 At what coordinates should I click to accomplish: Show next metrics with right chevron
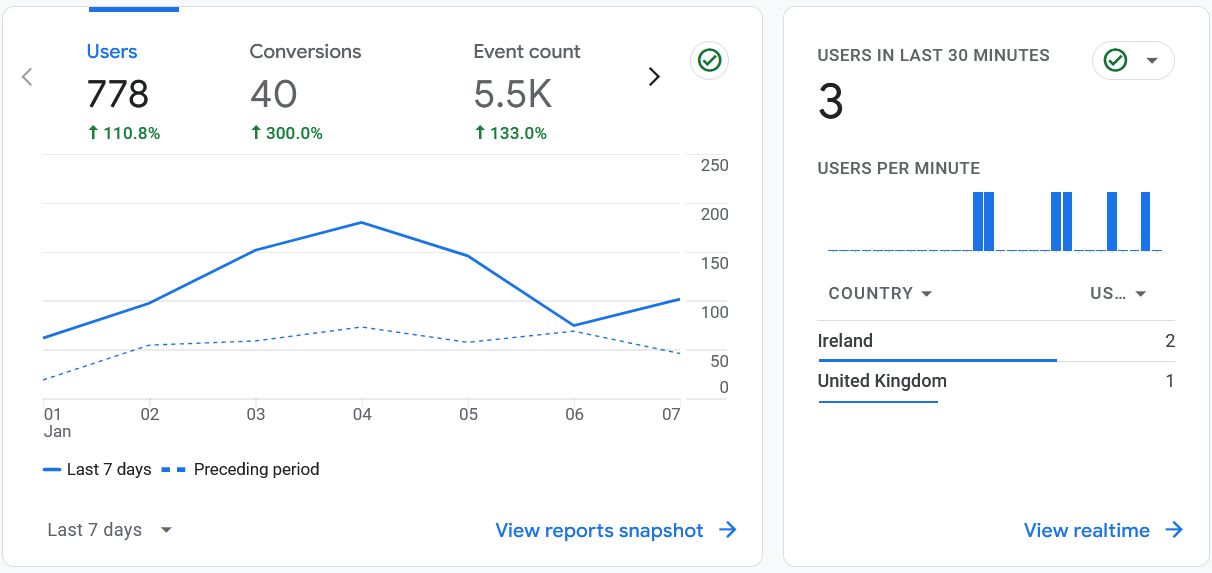(654, 77)
